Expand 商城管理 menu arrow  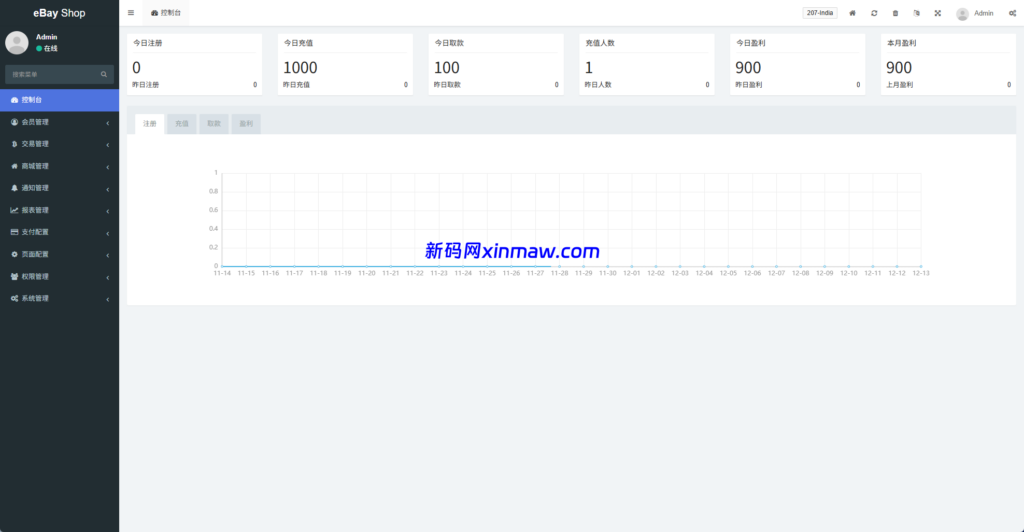(108, 167)
